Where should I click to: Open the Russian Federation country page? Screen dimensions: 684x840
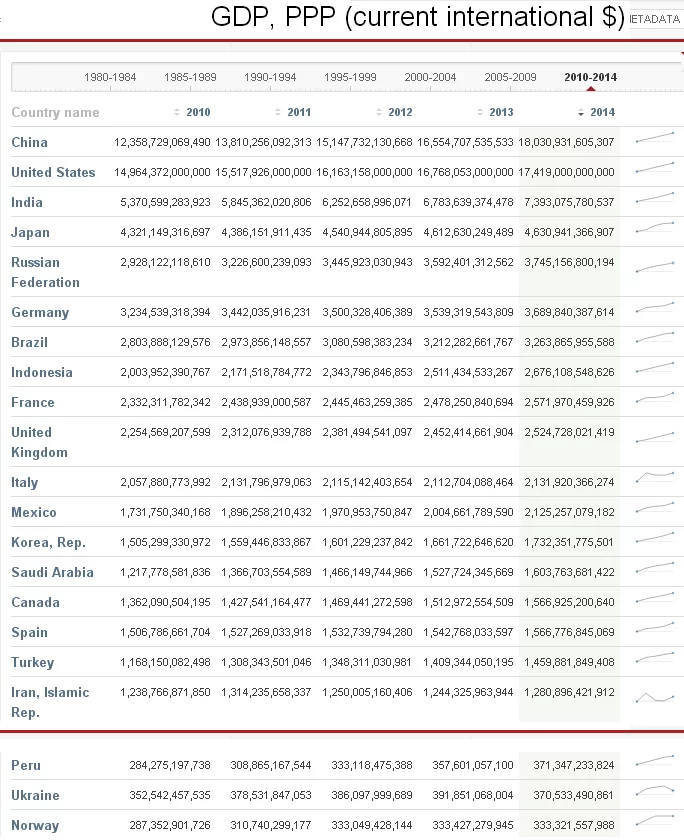pyautogui.click(x=45, y=272)
